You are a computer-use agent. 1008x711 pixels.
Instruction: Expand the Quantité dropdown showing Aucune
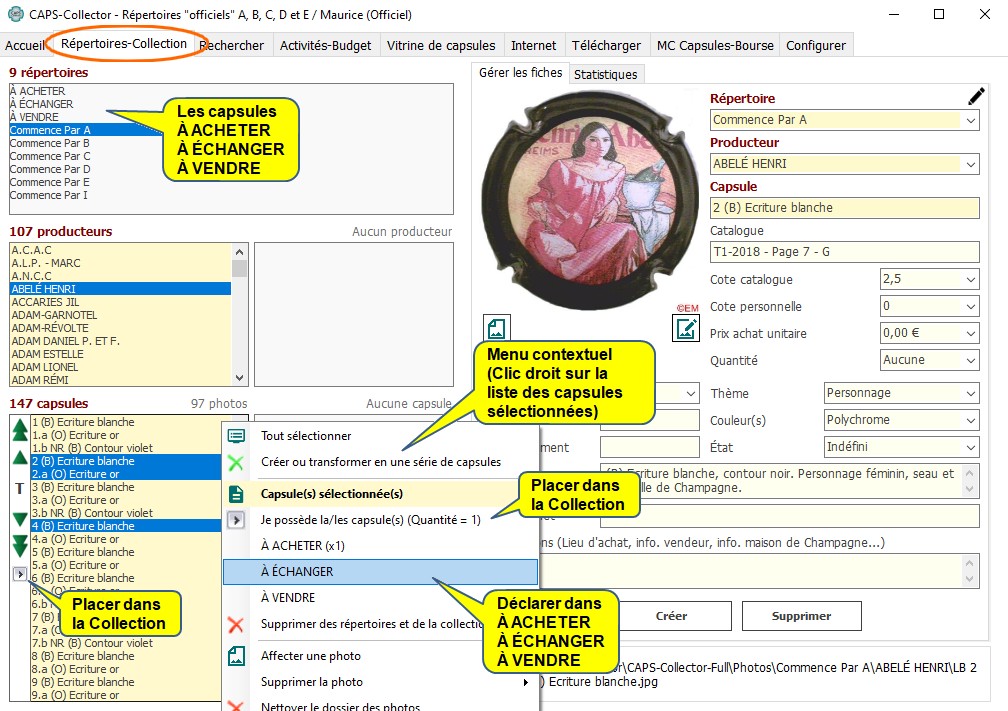pyautogui.click(x=971, y=360)
